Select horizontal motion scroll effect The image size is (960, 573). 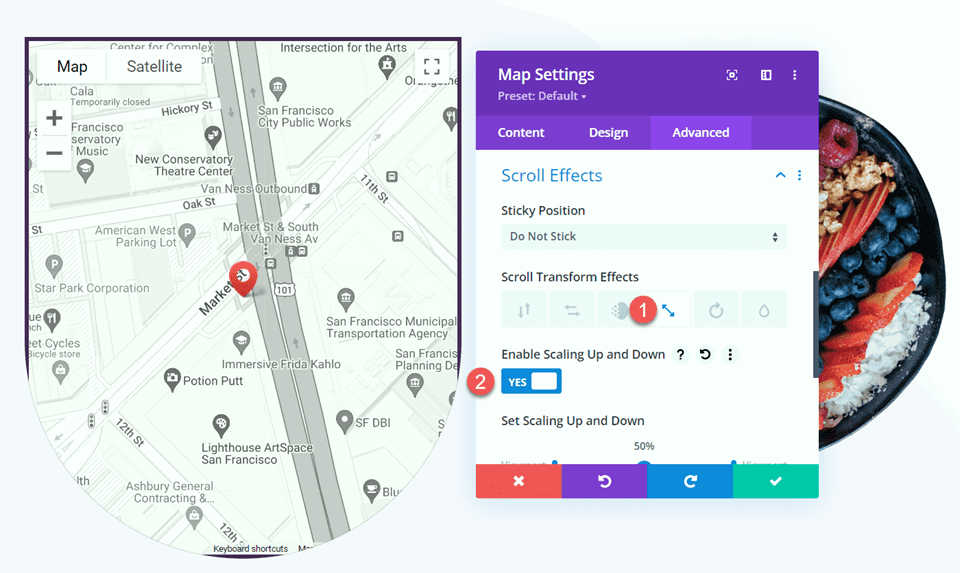[x=572, y=310]
